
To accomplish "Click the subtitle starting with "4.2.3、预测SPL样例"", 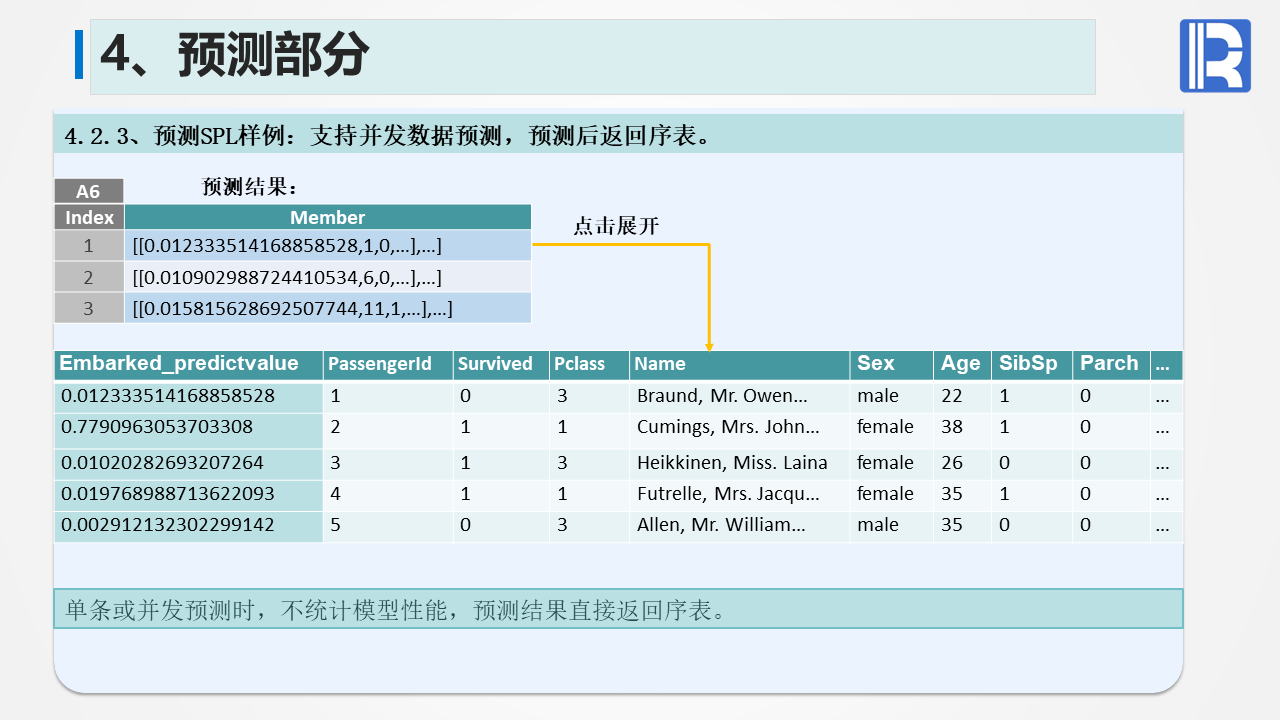I will coord(389,135).
